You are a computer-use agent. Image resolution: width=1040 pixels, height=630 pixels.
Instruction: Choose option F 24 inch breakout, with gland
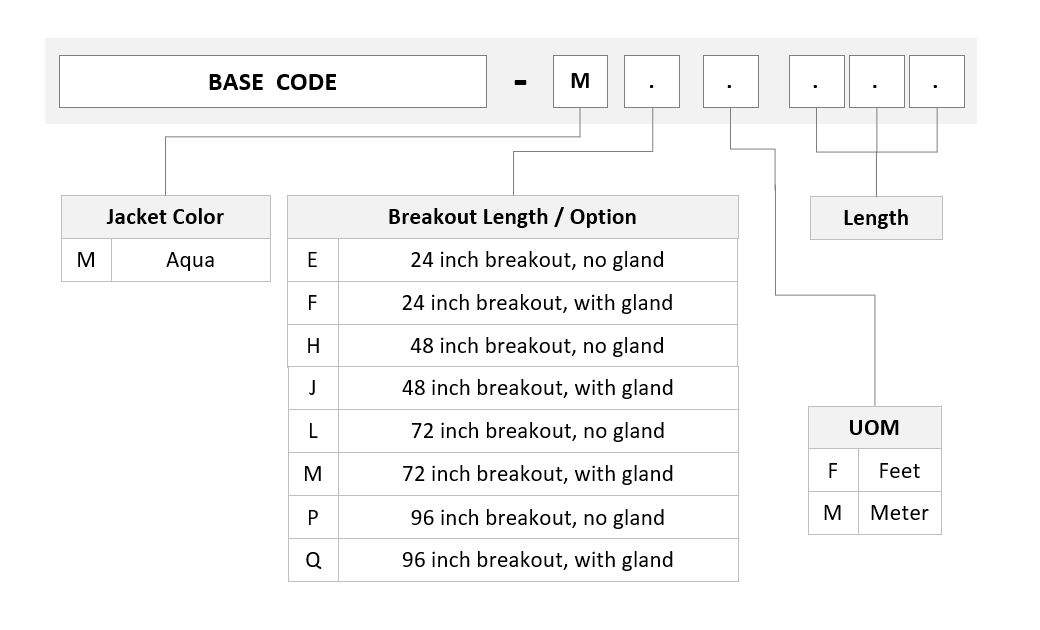(x=513, y=303)
